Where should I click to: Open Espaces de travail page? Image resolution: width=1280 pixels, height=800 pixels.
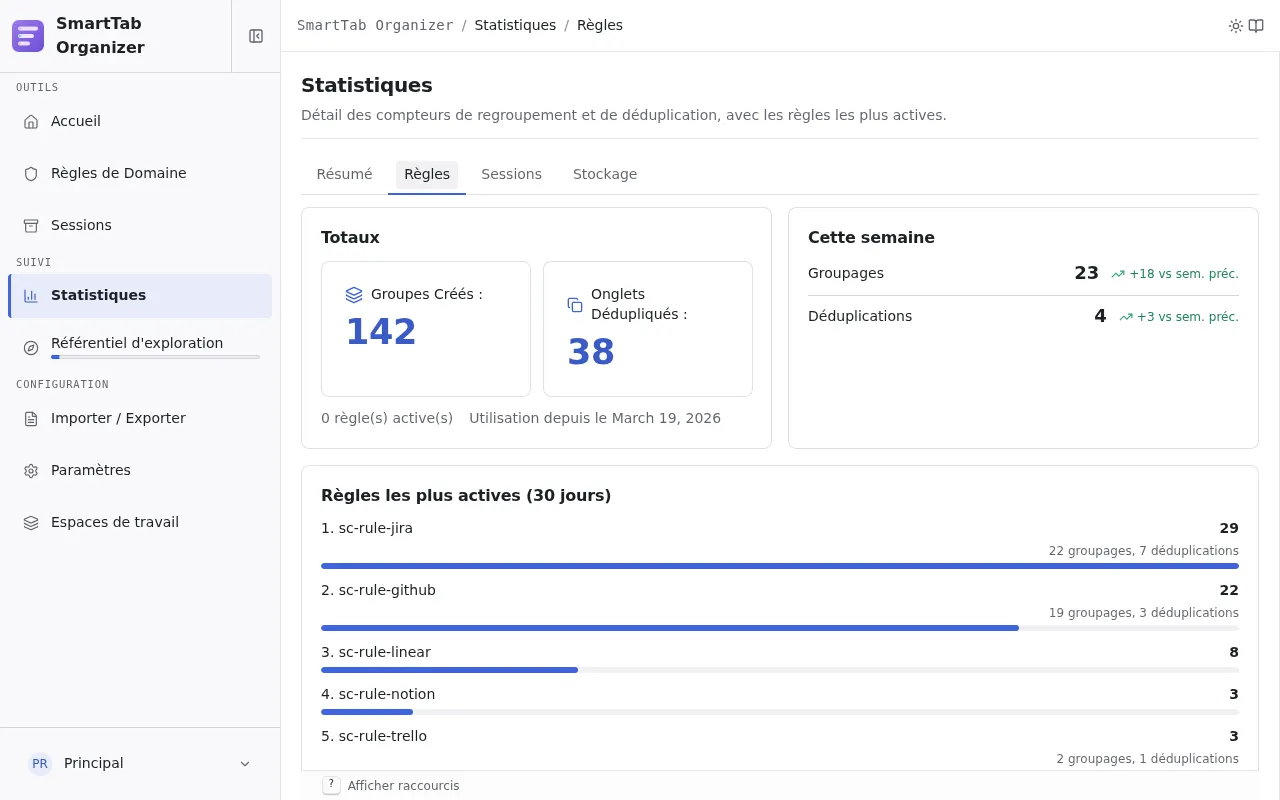point(140,522)
